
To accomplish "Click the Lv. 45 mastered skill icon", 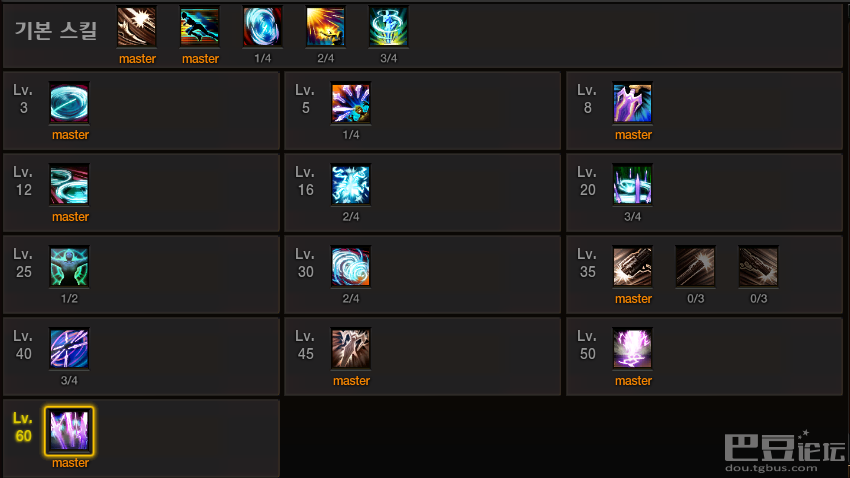I will 351,348.
